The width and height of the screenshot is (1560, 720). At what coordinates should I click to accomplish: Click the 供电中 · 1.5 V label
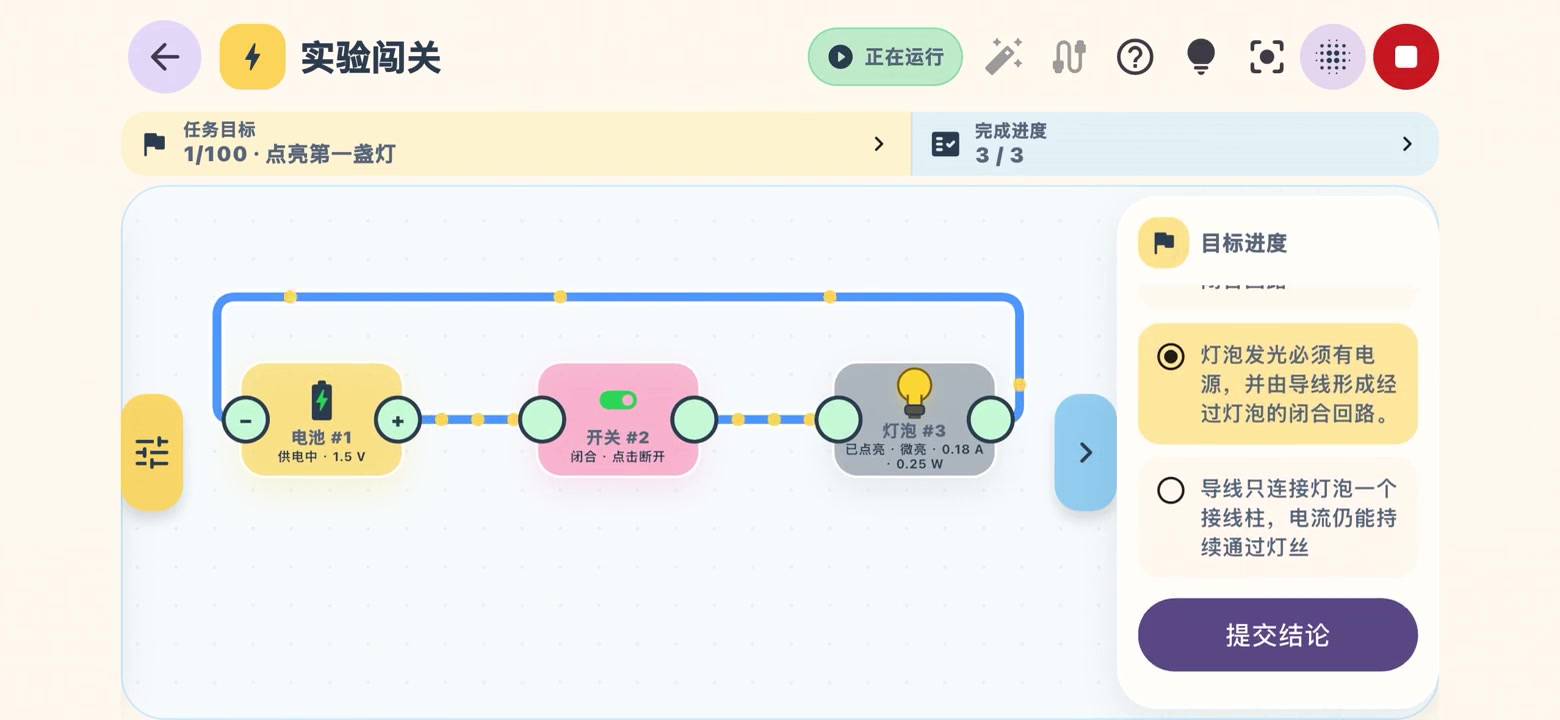321,457
